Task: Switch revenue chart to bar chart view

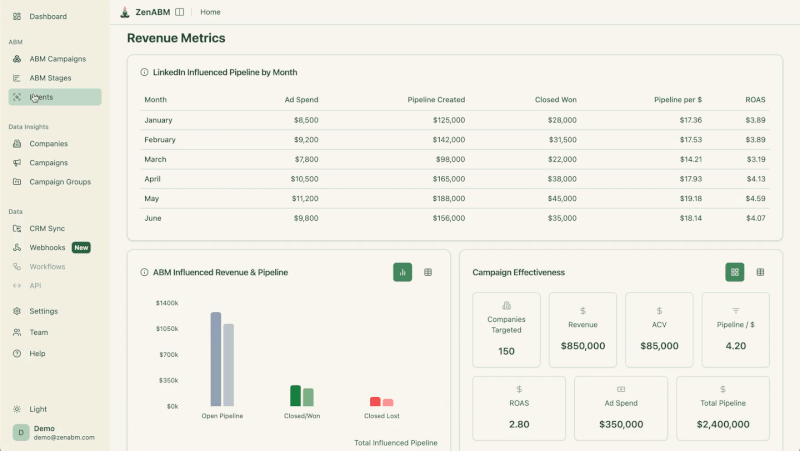Action: [402, 272]
